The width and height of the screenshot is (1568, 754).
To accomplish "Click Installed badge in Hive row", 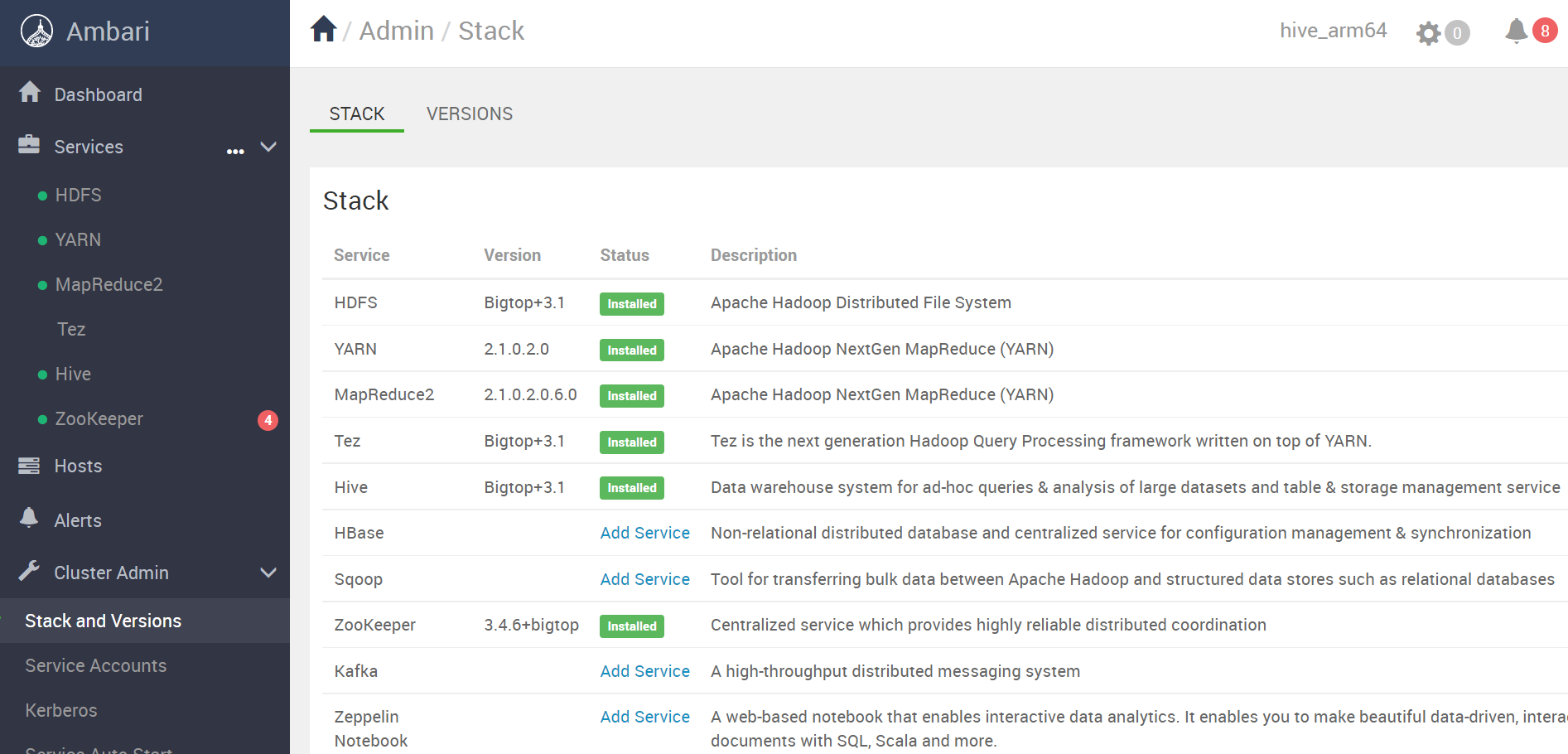I will [x=631, y=488].
